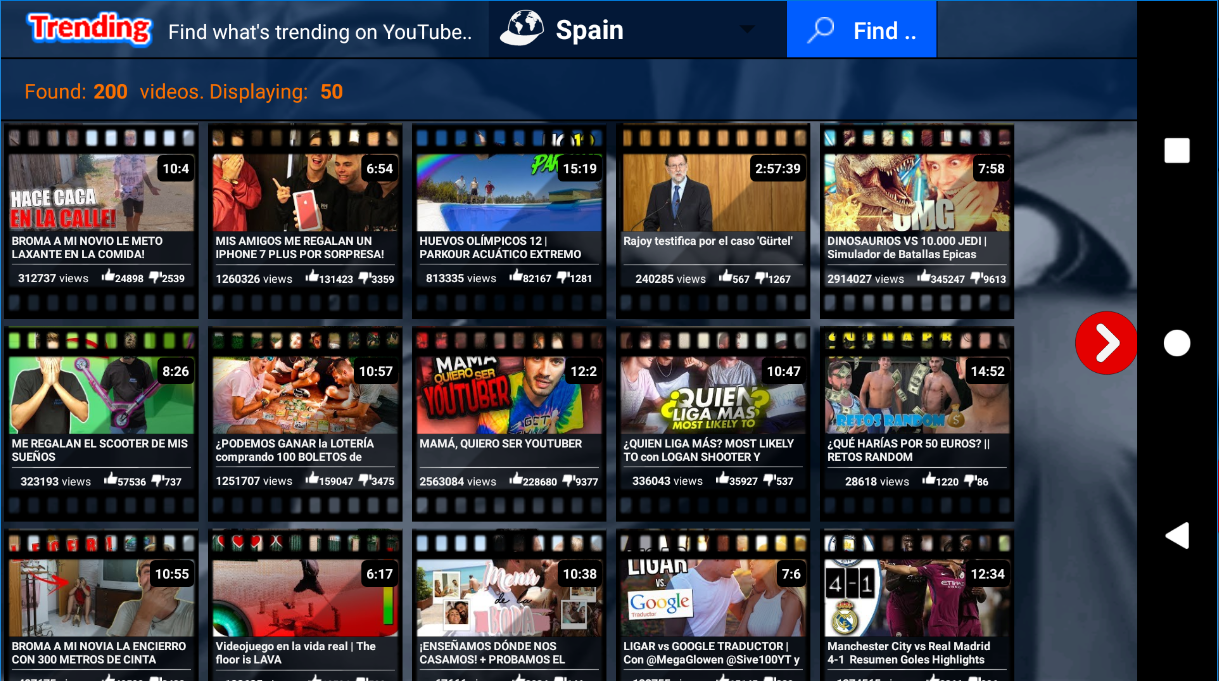Open Rajoy testifica video thumbnail
This screenshot has height=681, width=1219.
pyautogui.click(x=713, y=193)
